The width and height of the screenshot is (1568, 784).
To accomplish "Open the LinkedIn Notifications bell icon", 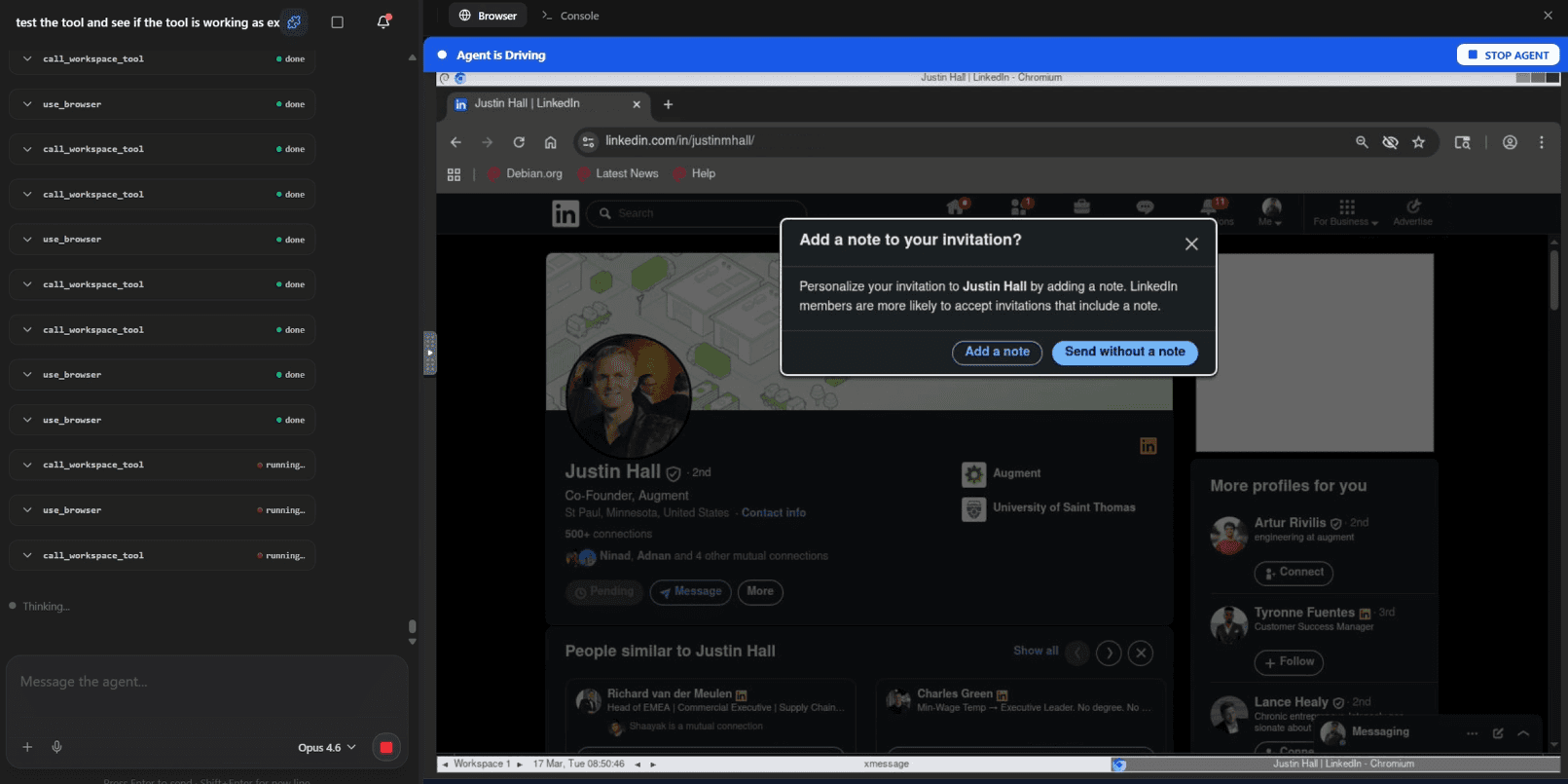I will (x=1209, y=206).
